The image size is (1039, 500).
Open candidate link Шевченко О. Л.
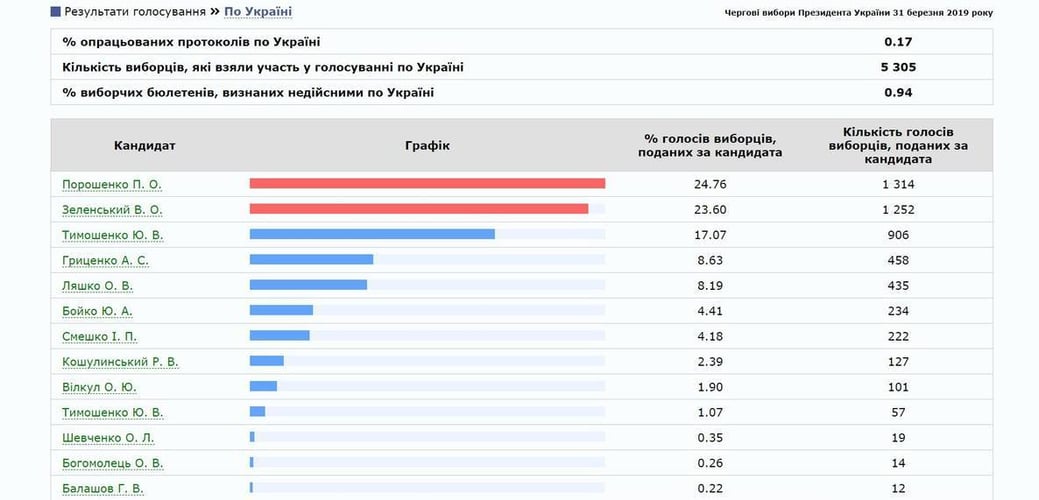pos(108,437)
